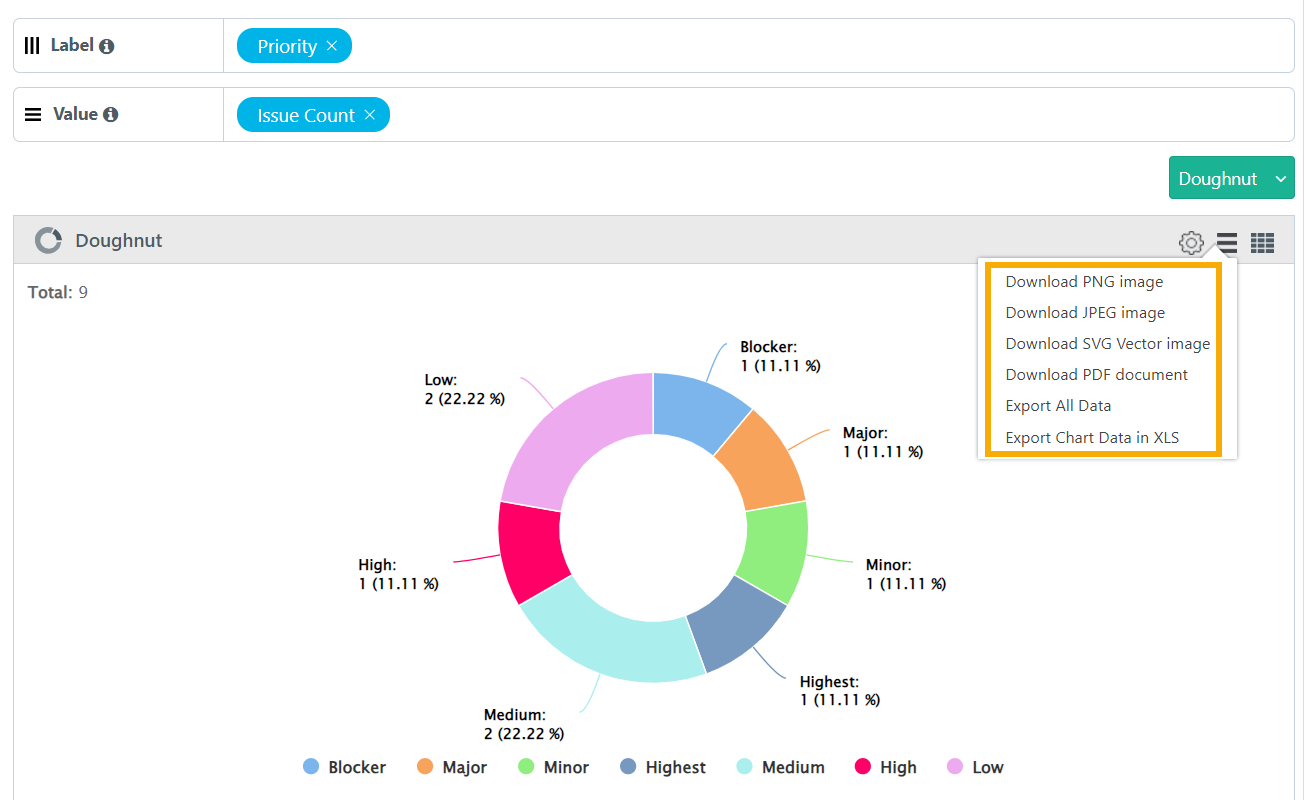Image resolution: width=1305 pixels, height=800 pixels.
Task: Toggle Medium legend entry
Action: click(x=780, y=767)
